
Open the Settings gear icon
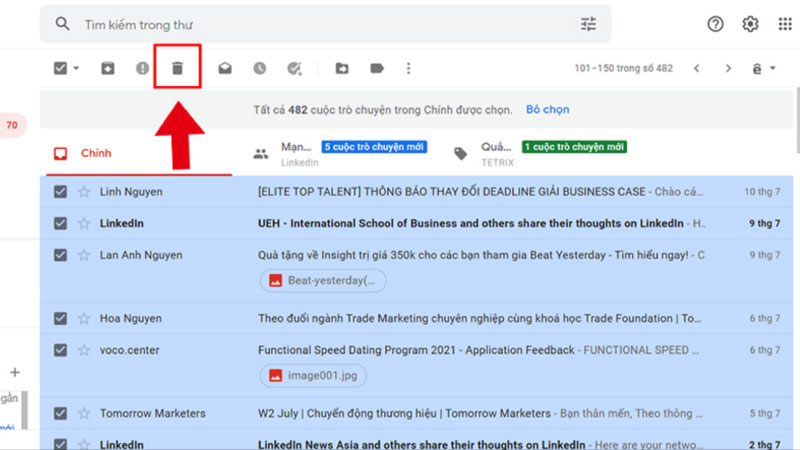pyautogui.click(x=750, y=24)
